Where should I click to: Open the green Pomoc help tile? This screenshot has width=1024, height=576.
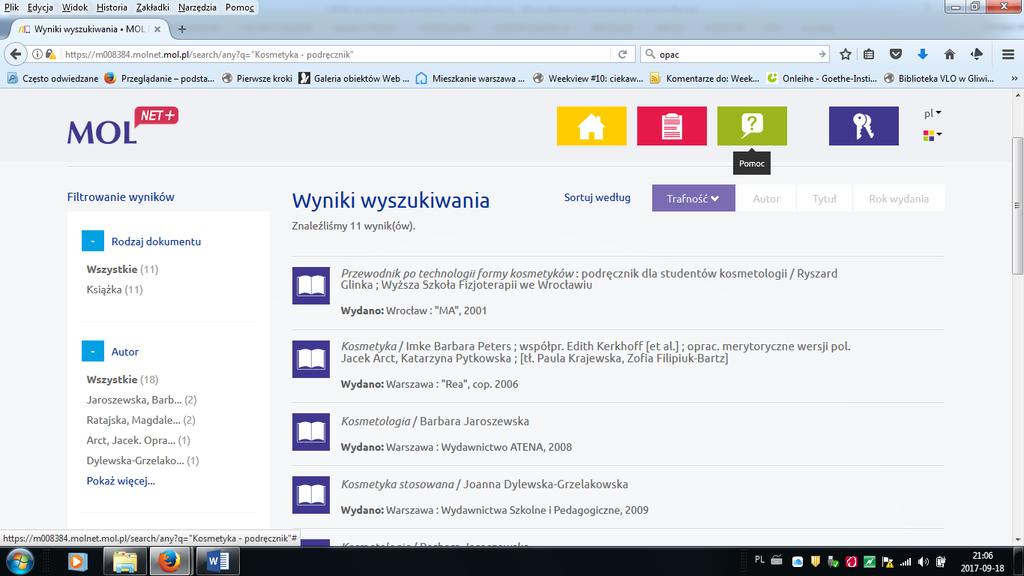click(752, 126)
